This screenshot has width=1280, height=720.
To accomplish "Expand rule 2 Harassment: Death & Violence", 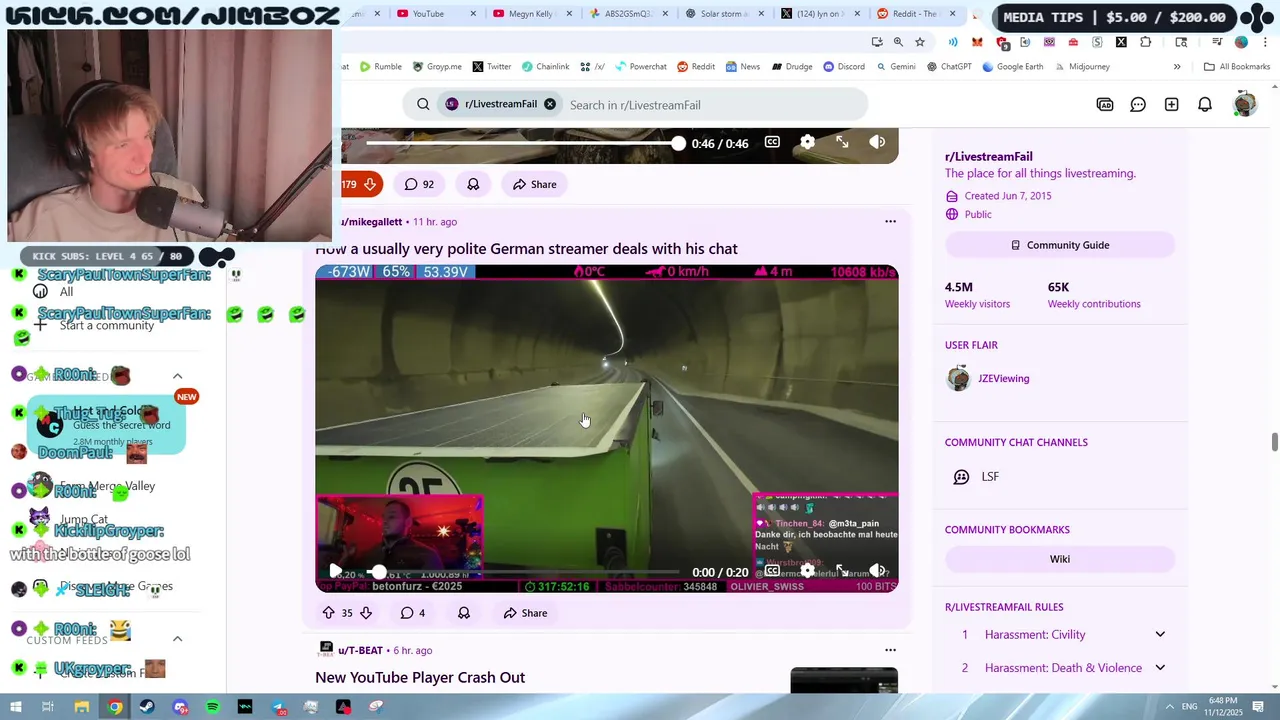I will [1160, 668].
